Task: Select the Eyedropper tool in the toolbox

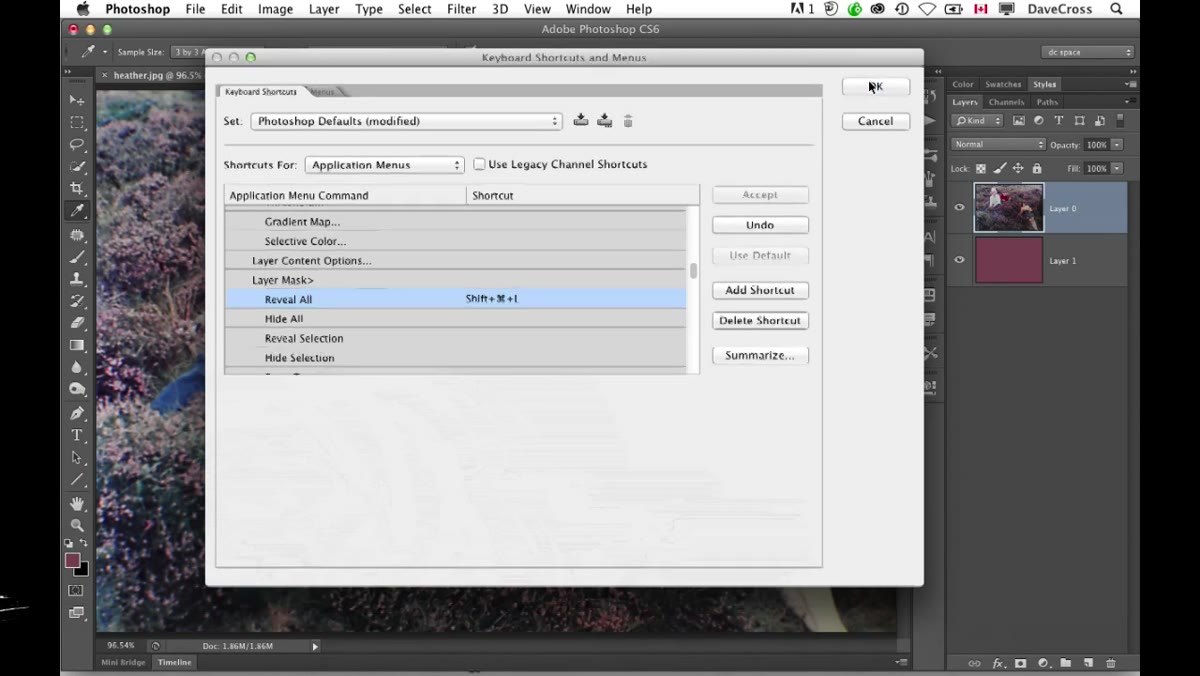Action: tap(77, 210)
